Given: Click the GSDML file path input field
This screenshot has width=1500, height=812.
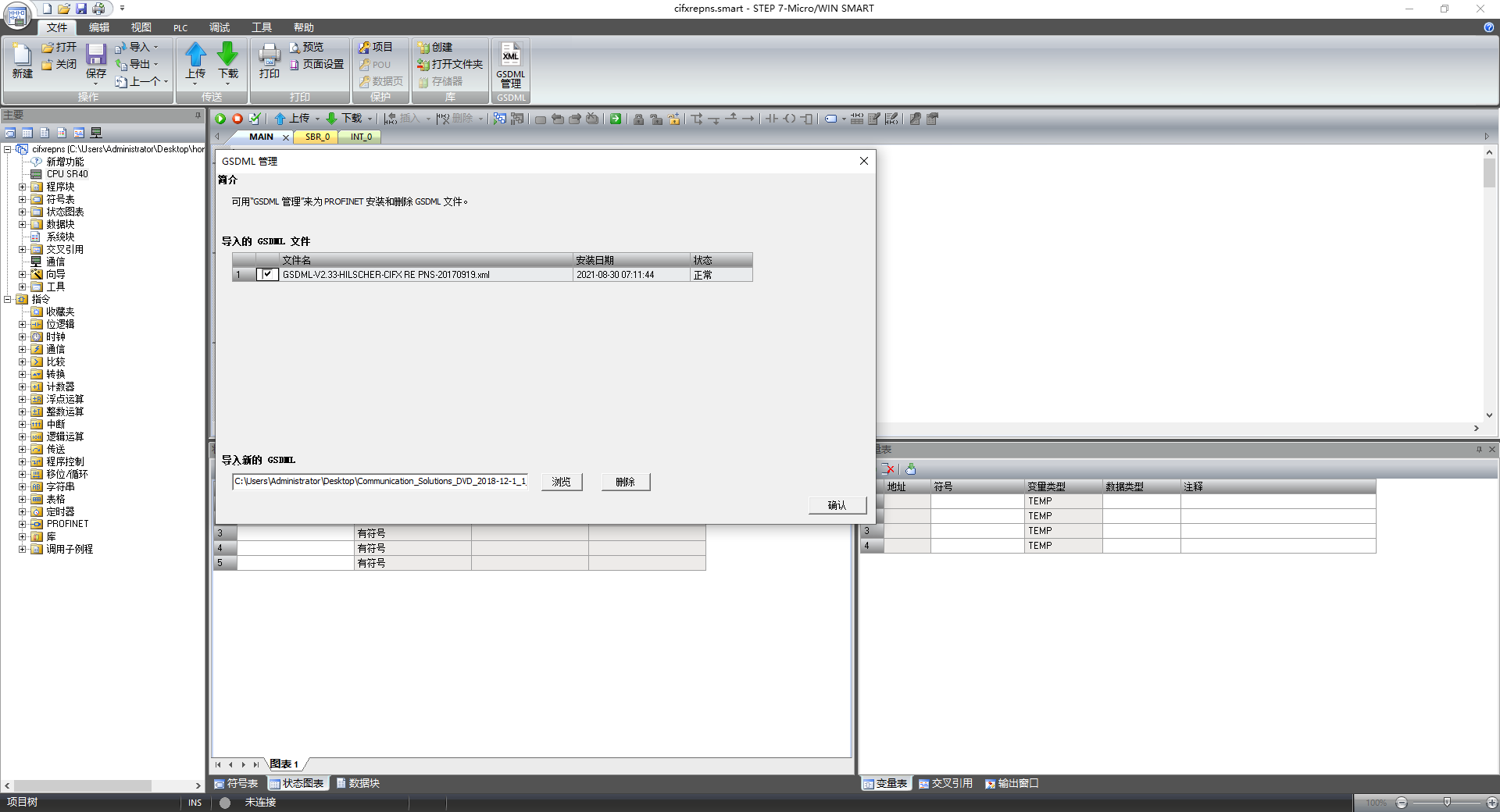Looking at the screenshot, I should click(380, 482).
